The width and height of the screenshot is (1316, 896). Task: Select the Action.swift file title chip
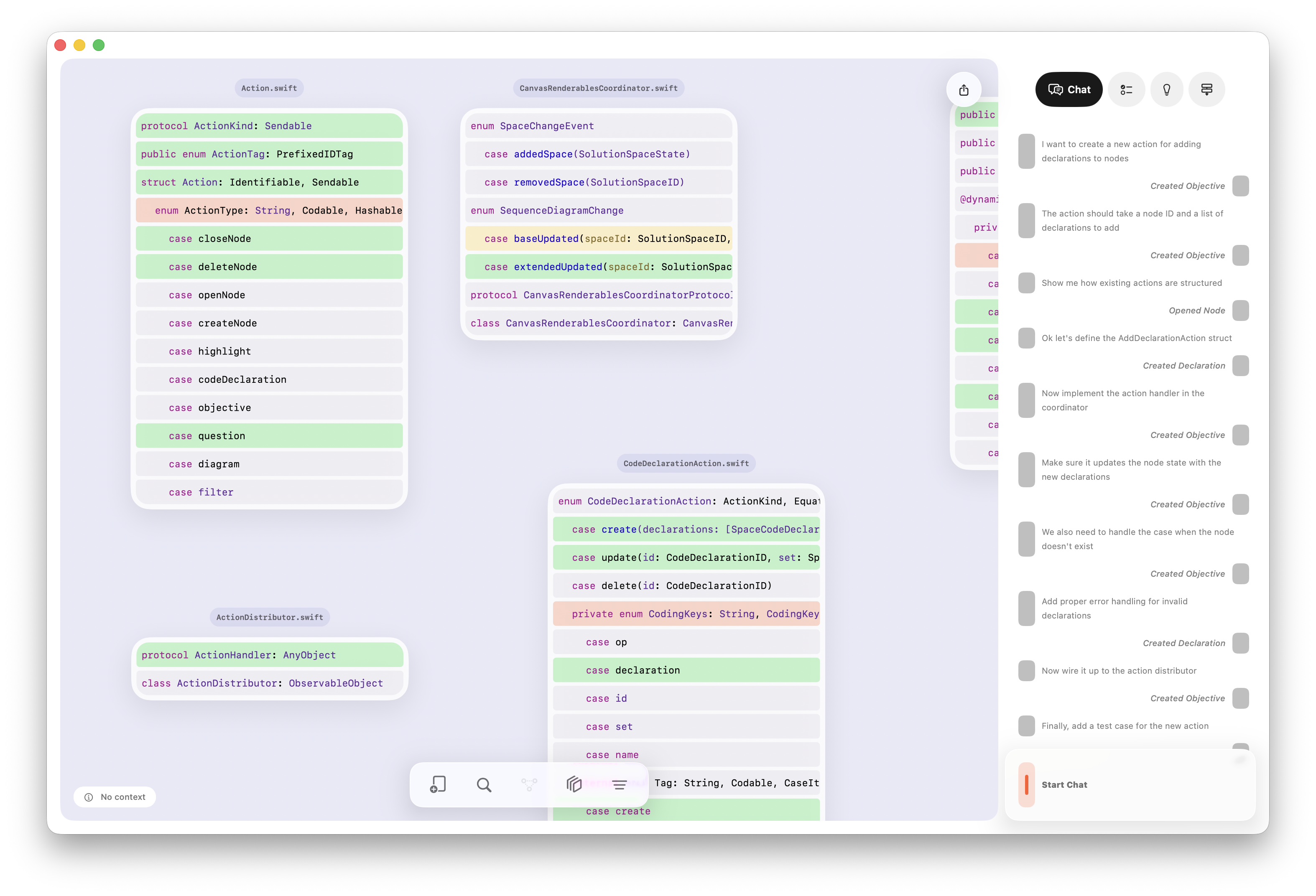(268, 88)
